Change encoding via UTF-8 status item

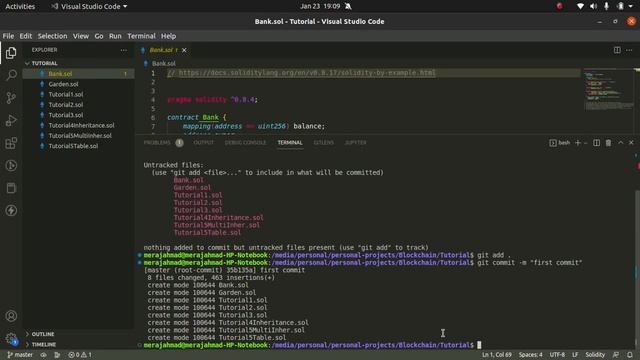[557, 355]
